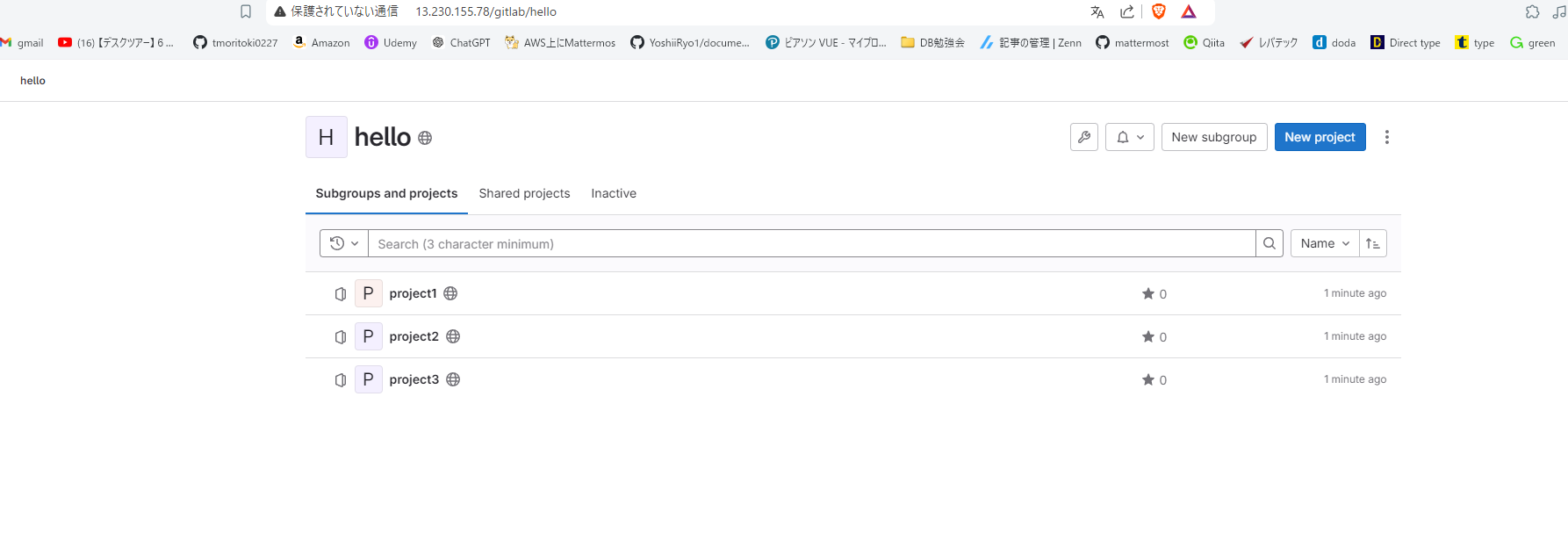Click the New subgroup button
1568x555 pixels.
click(1214, 137)
